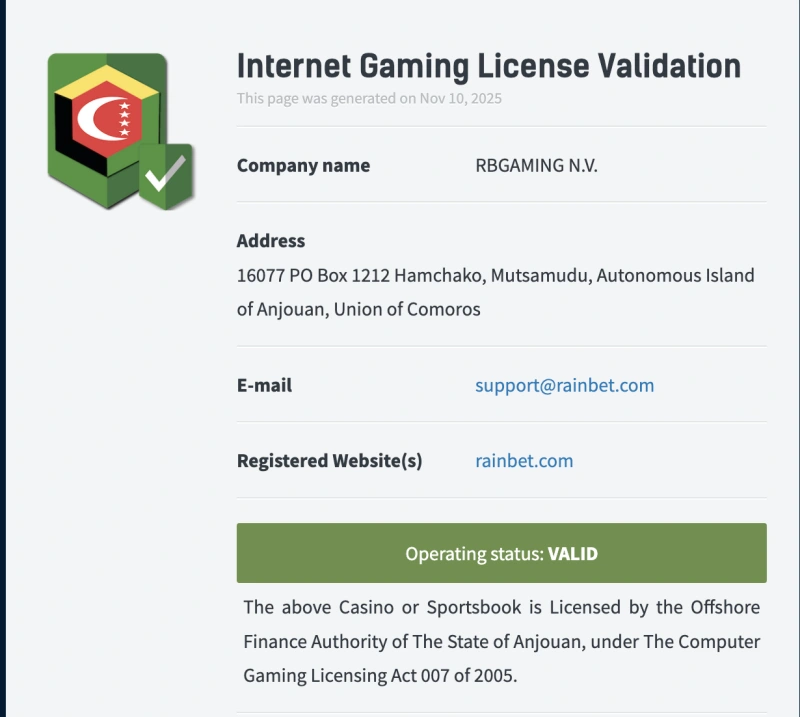Click the 'Gaming Licensing Act 007' text

click(380, 675)
